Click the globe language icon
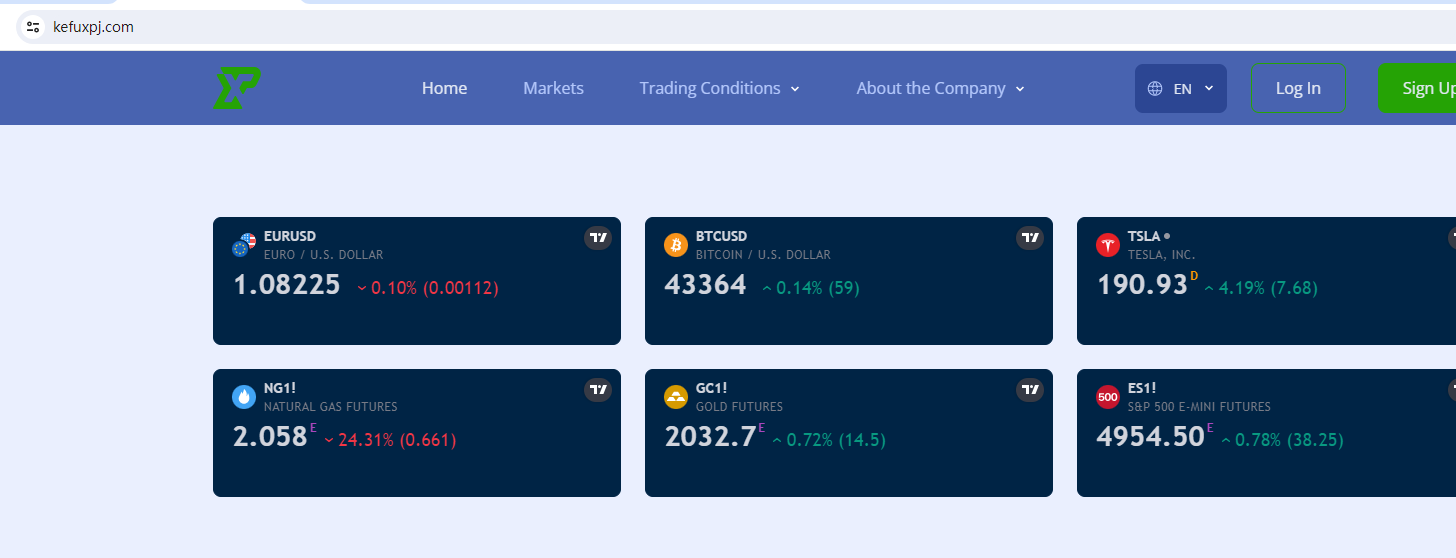This screenshot has height=558, width=1456. pyautogui.click(x=1155, y=88)
